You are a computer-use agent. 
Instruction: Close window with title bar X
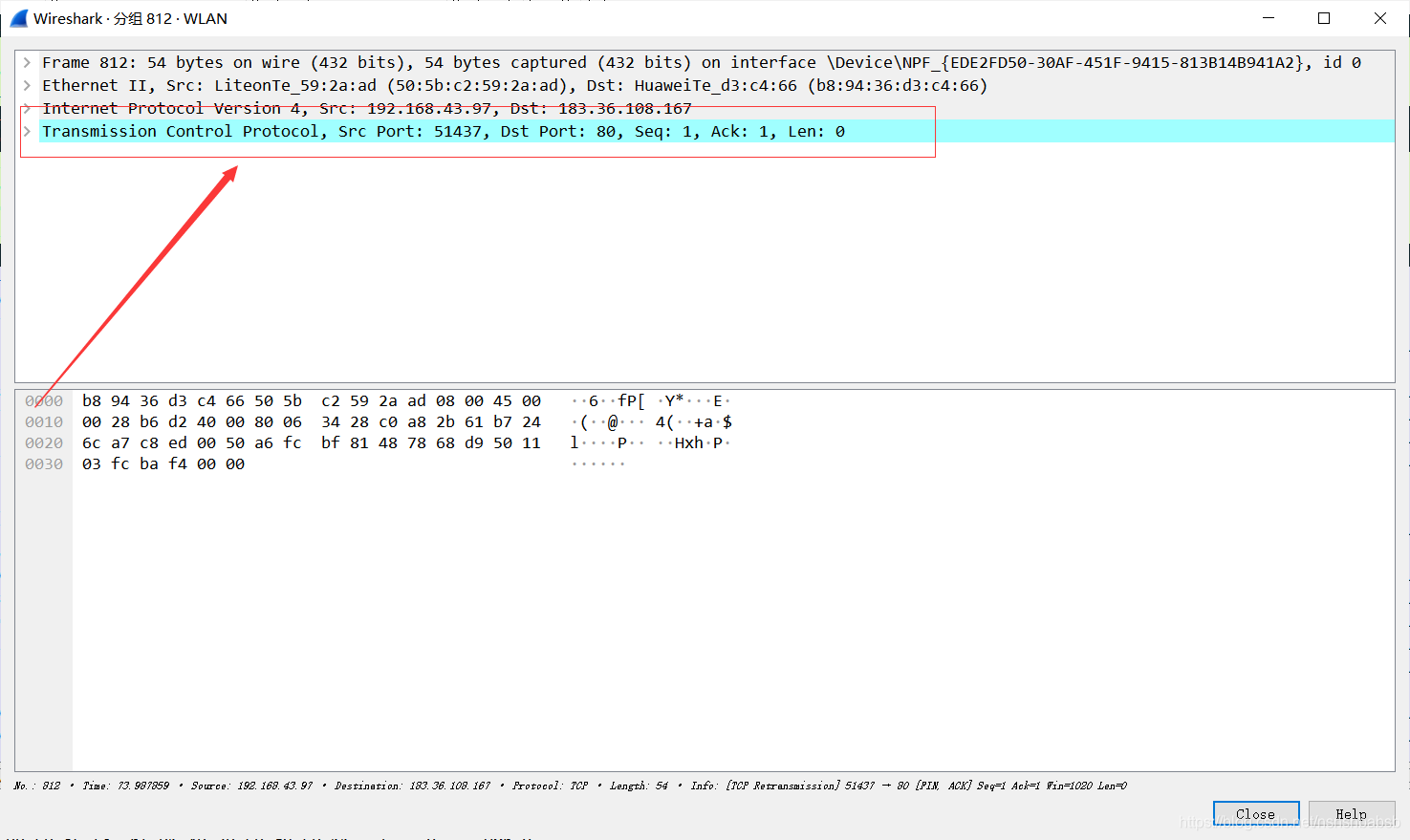point(1380,18)
